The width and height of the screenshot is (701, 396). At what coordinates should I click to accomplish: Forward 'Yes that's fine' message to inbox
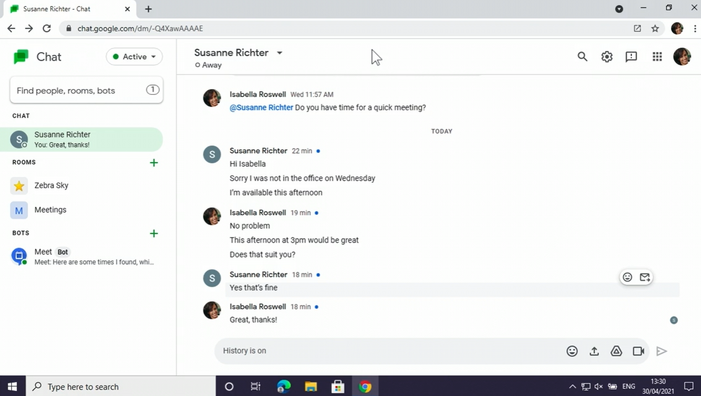645,277
